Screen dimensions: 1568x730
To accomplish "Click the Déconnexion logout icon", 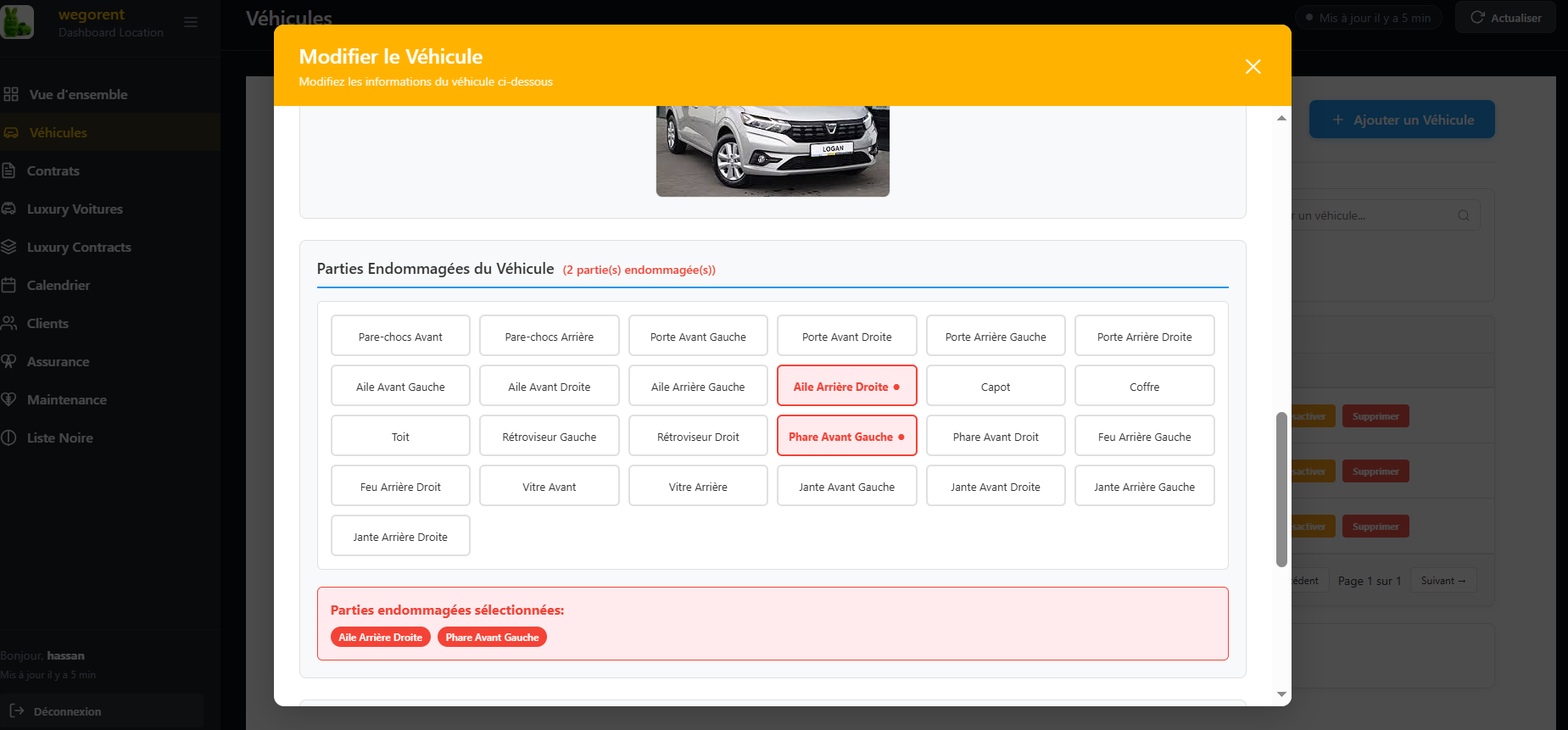I will click(x=17, y=710).
